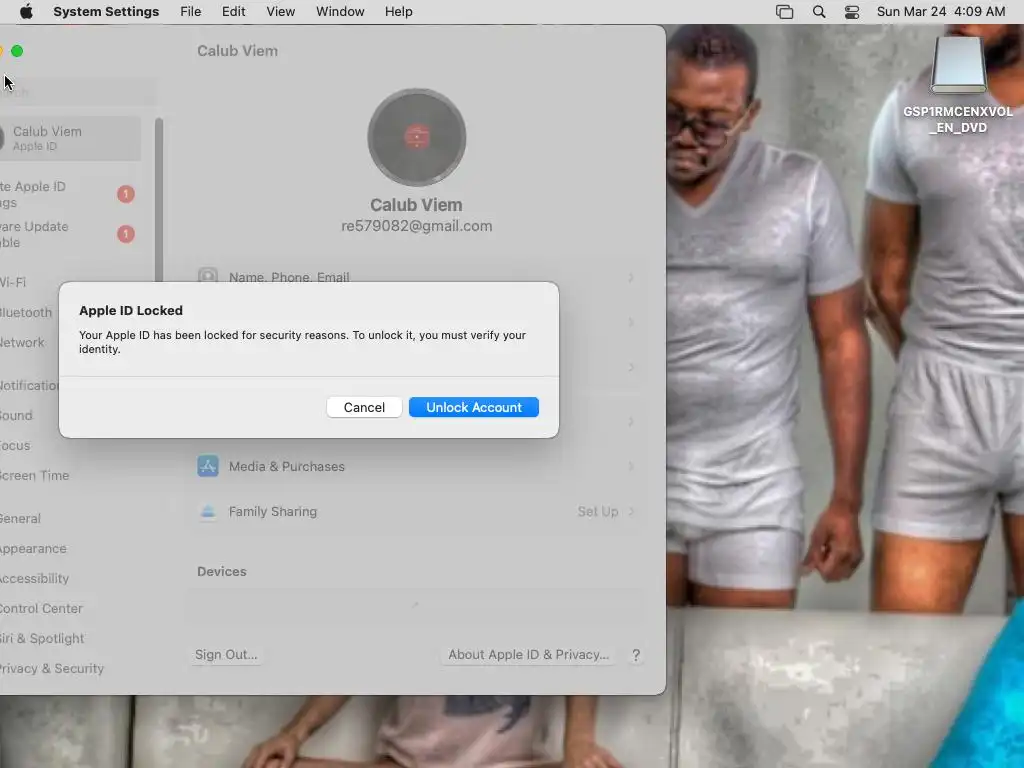Click the Media & Purchases App Store icon

(208, 466)
